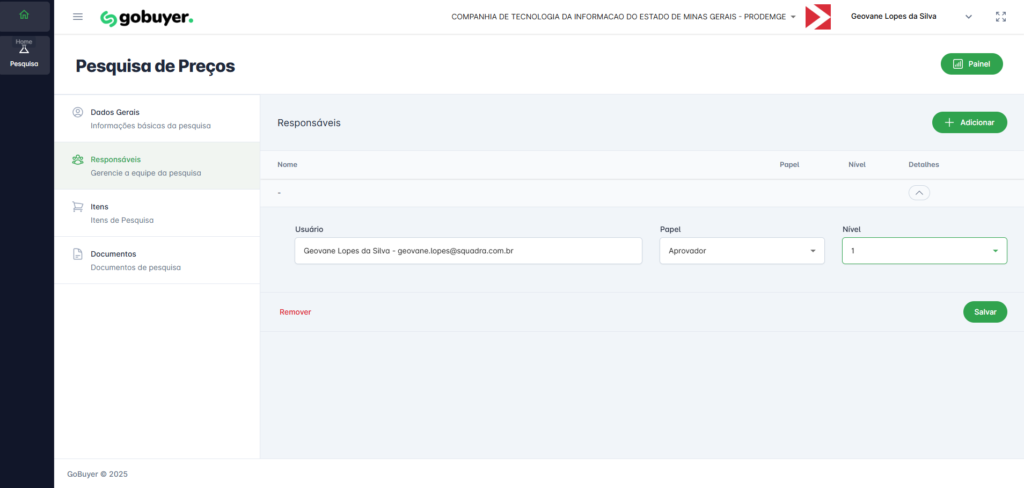The image size is (1024, 488).
Task: Open Pesquisa from the left sidebar
Action: (24, 55)
